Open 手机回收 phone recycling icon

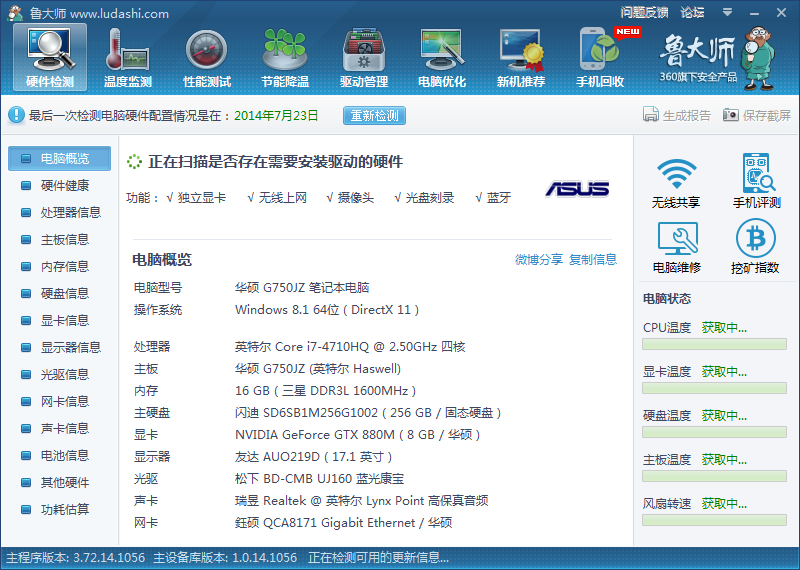pos(600,57)
